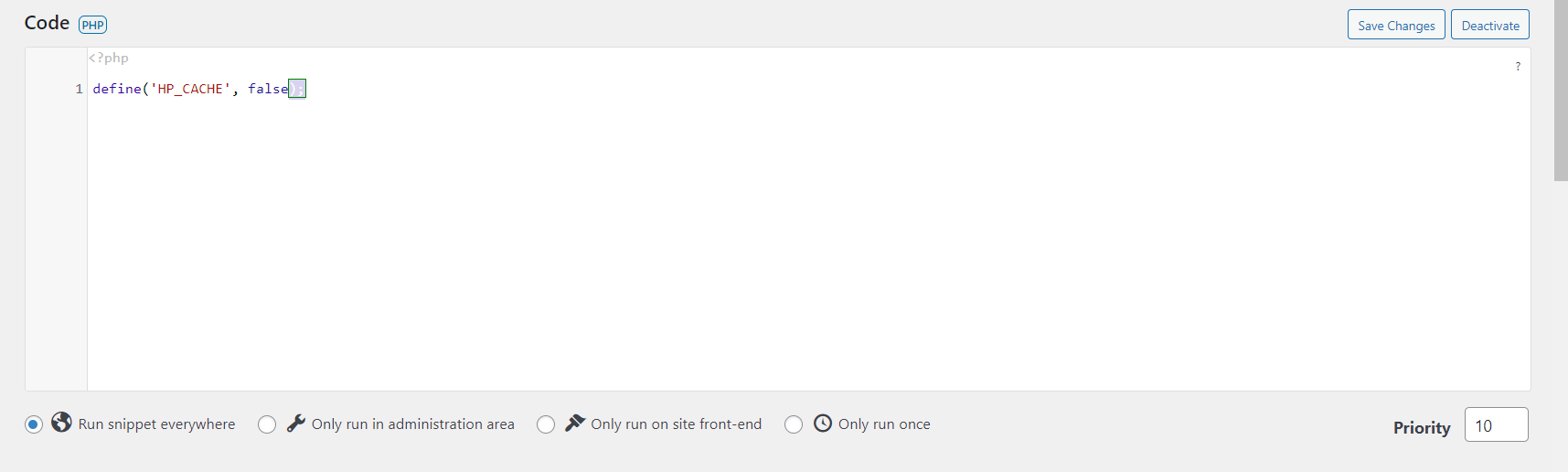Click the false keyword in code
This screenshot has width=1568, height=472.
[x=268, y=89]
